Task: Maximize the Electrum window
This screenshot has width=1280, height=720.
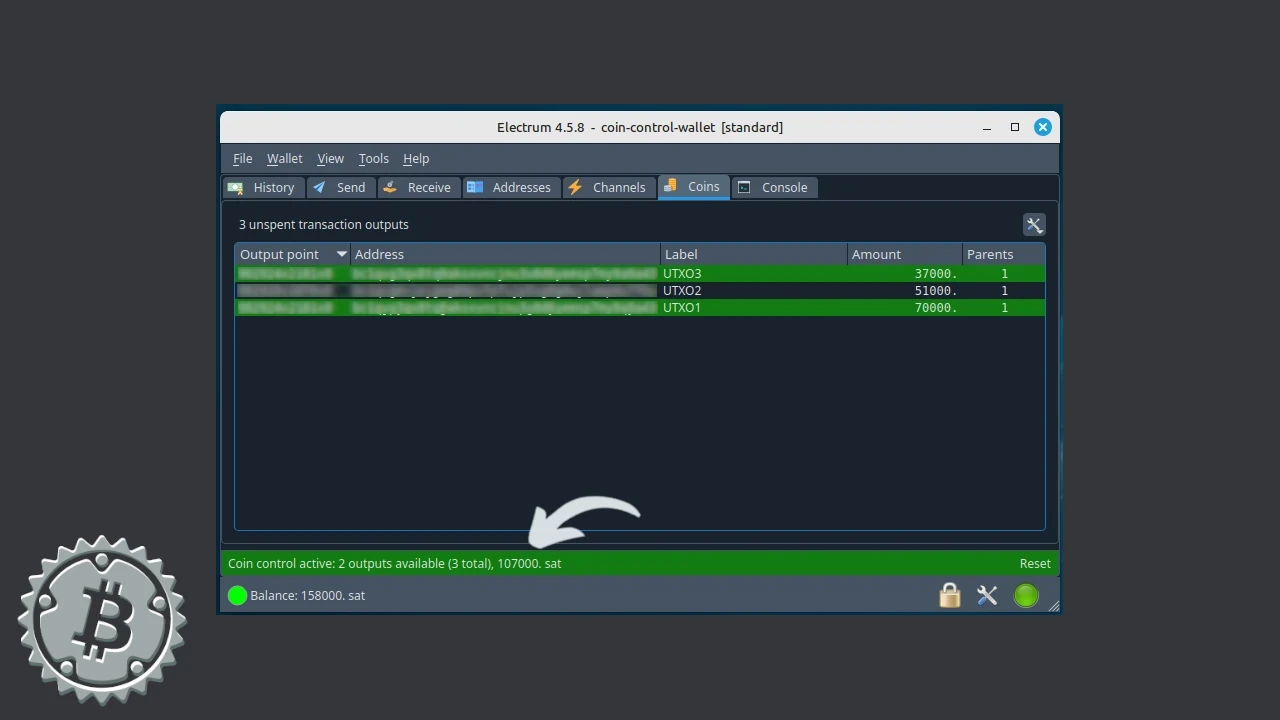Action: coord(1015,127)
